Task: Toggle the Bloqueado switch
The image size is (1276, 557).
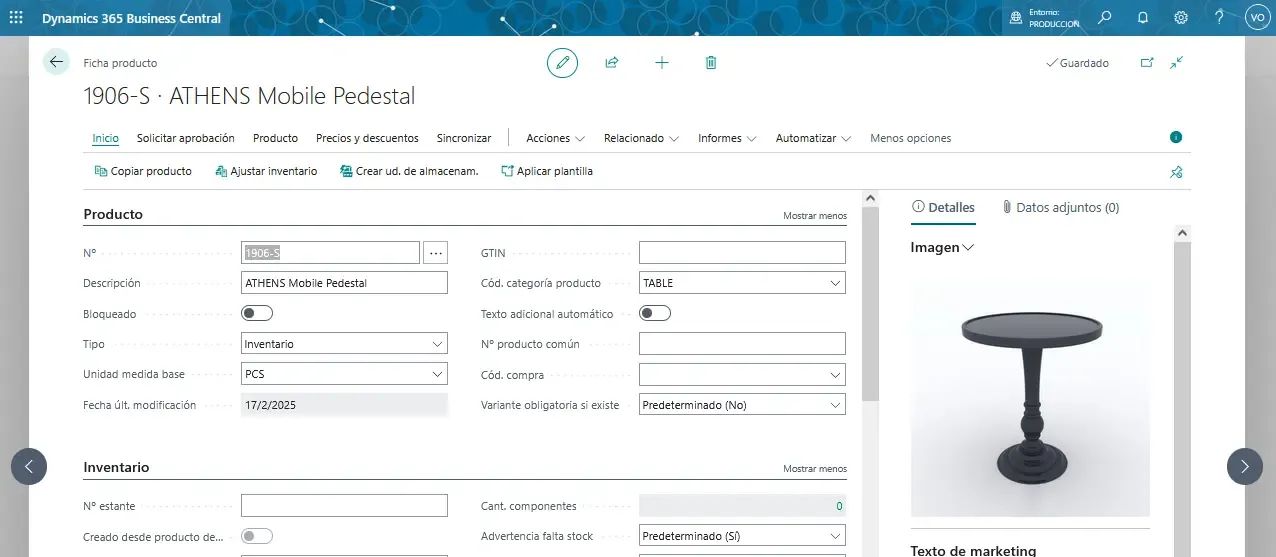Action: 257,314
